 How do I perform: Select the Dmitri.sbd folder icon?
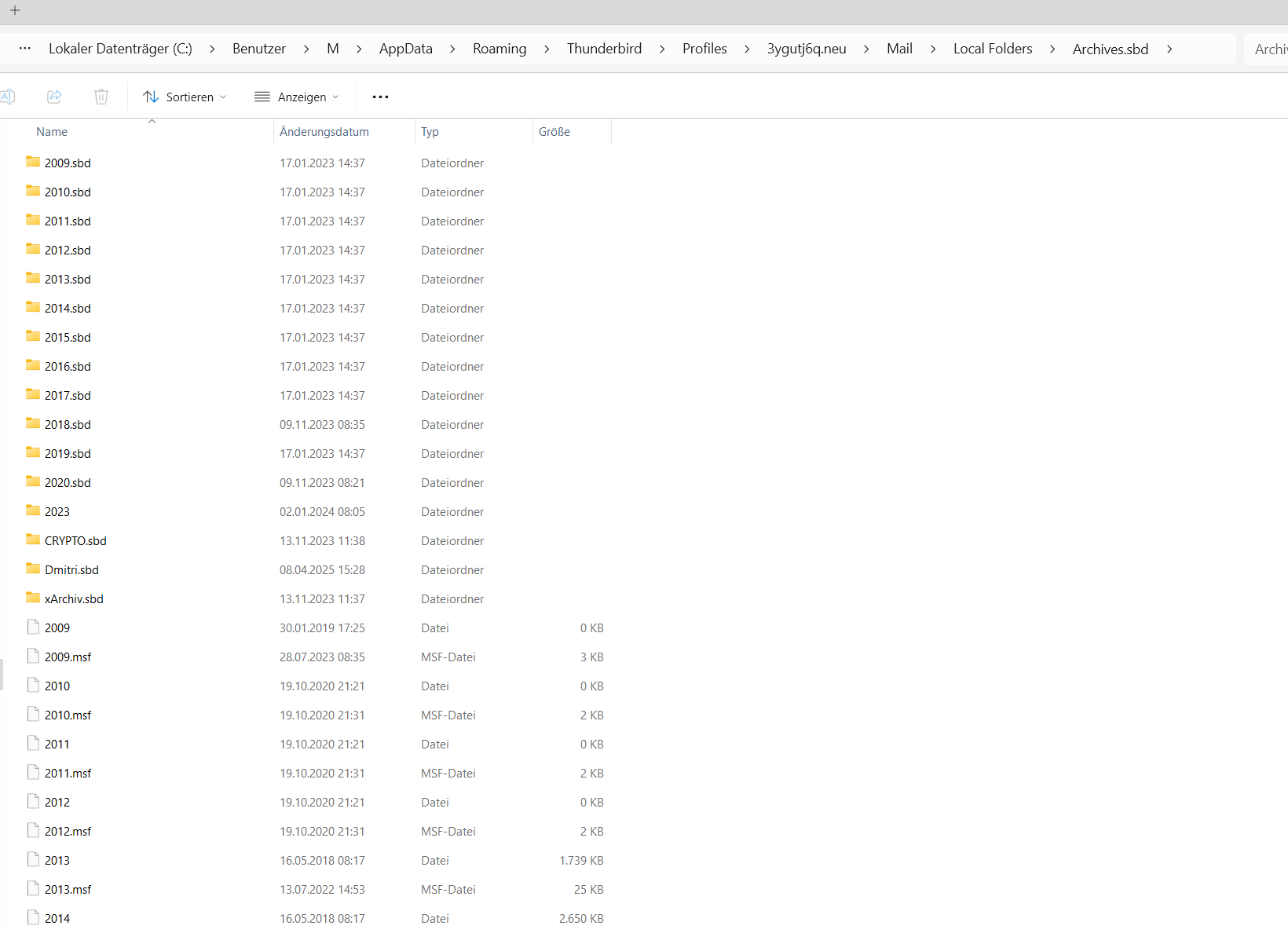click(x=33, y=569)
